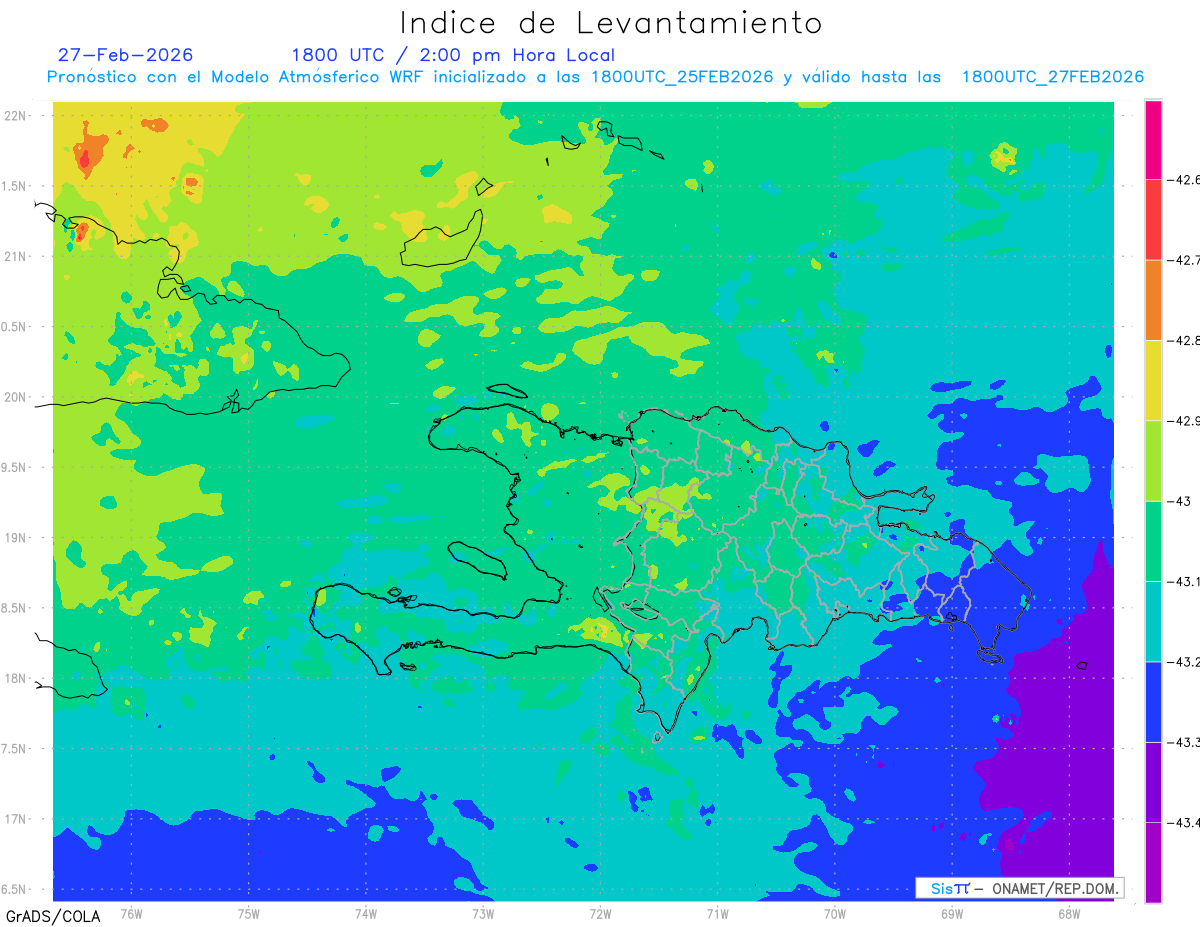Click the latitude label "17N"
Screen dimensions: 1200x927
click(16, 820)
